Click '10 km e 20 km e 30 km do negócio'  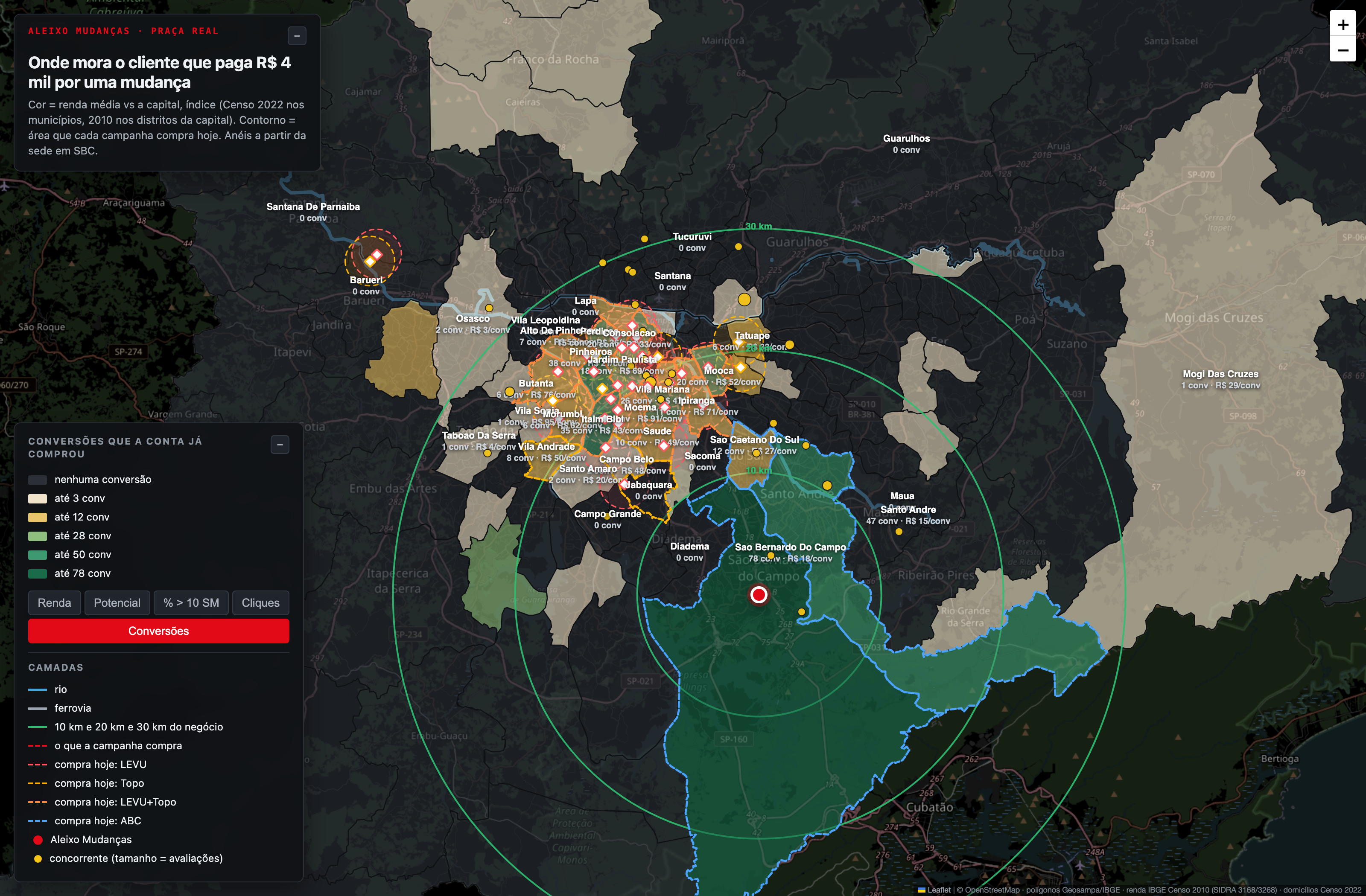click(126, 727)
